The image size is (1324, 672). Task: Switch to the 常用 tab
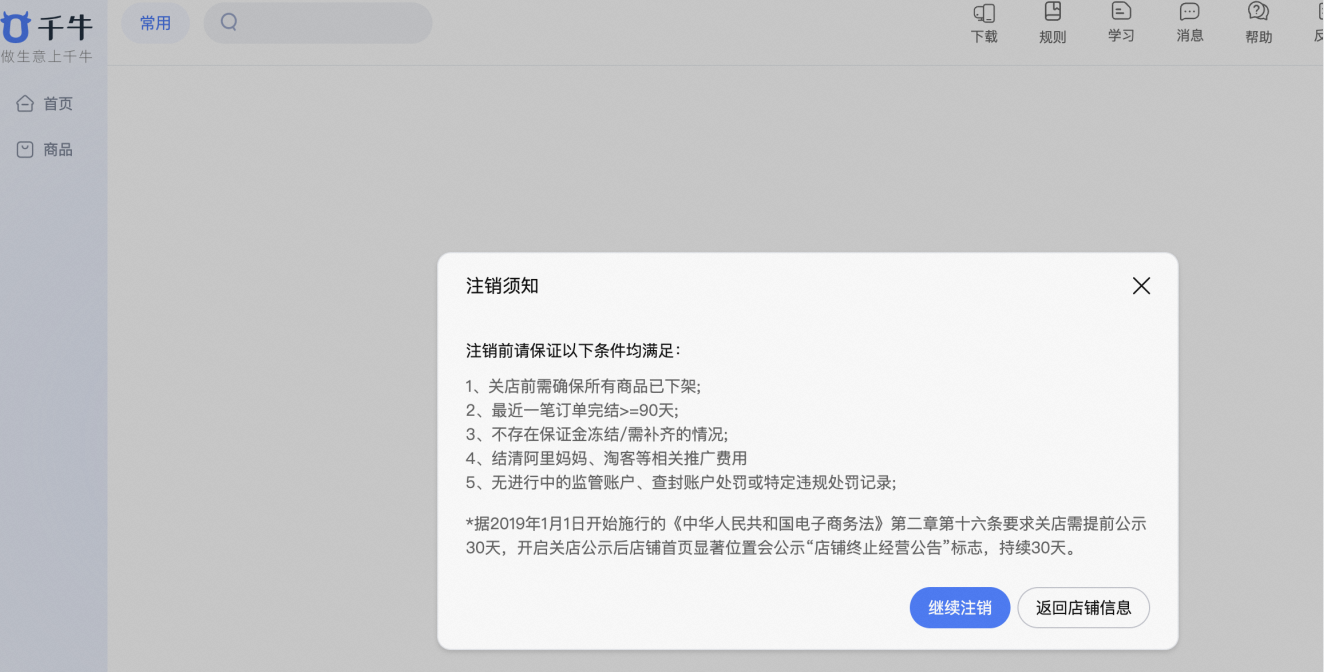[x=155, y=23]
